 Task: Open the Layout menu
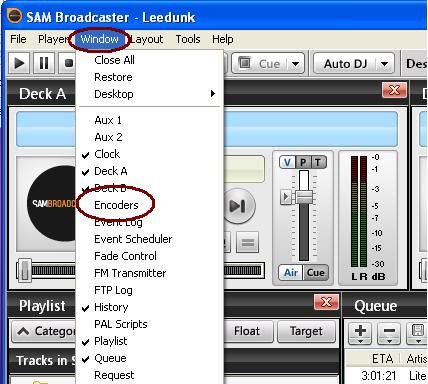coord(147,39)
